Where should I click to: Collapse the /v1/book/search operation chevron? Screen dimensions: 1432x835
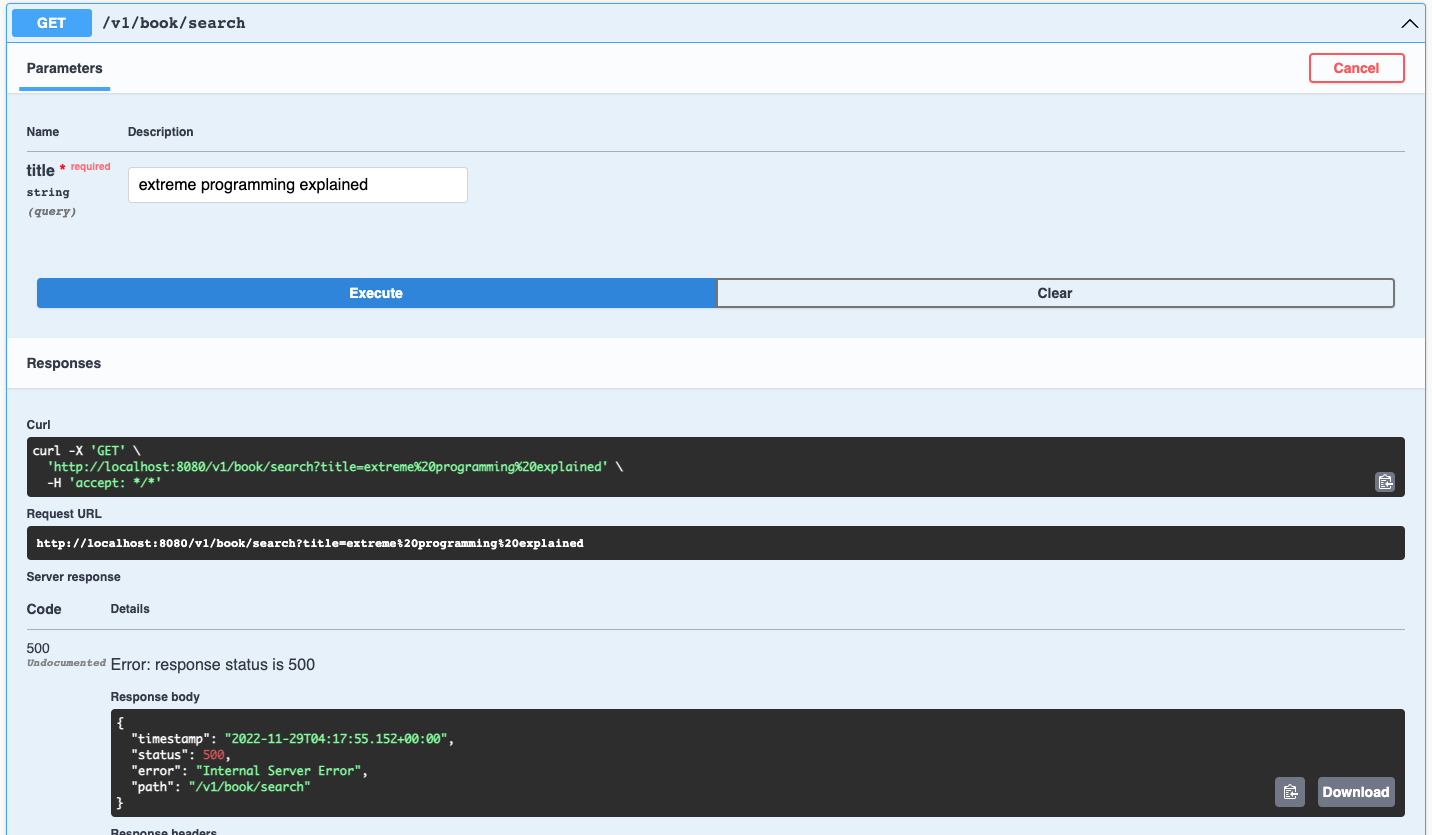[x=1410, y=23]
